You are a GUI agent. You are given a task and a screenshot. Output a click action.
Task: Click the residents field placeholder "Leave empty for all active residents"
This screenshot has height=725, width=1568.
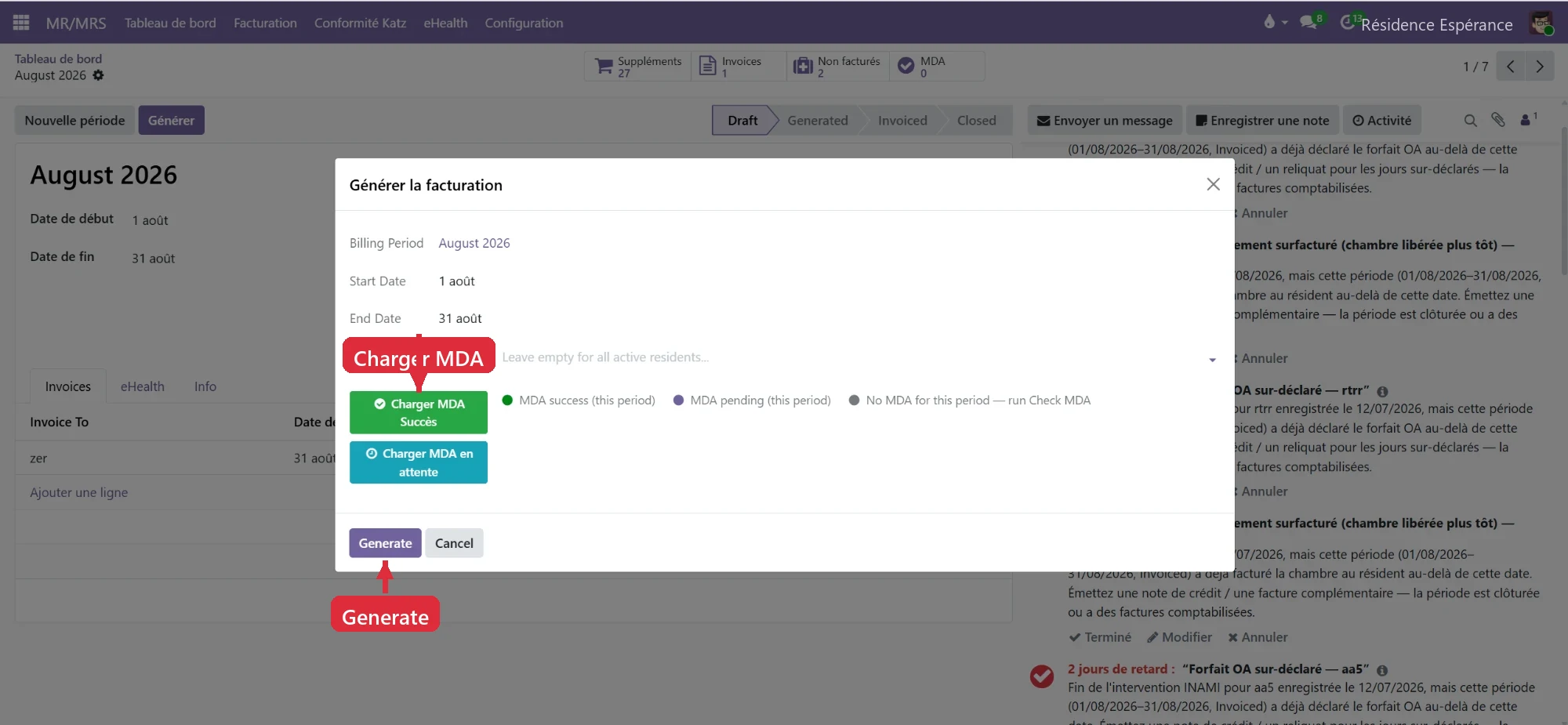pos(605,357)
